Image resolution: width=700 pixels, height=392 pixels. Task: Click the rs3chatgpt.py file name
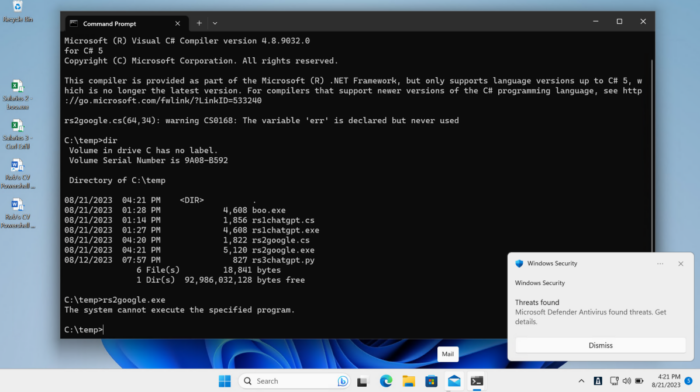[283, 260]
